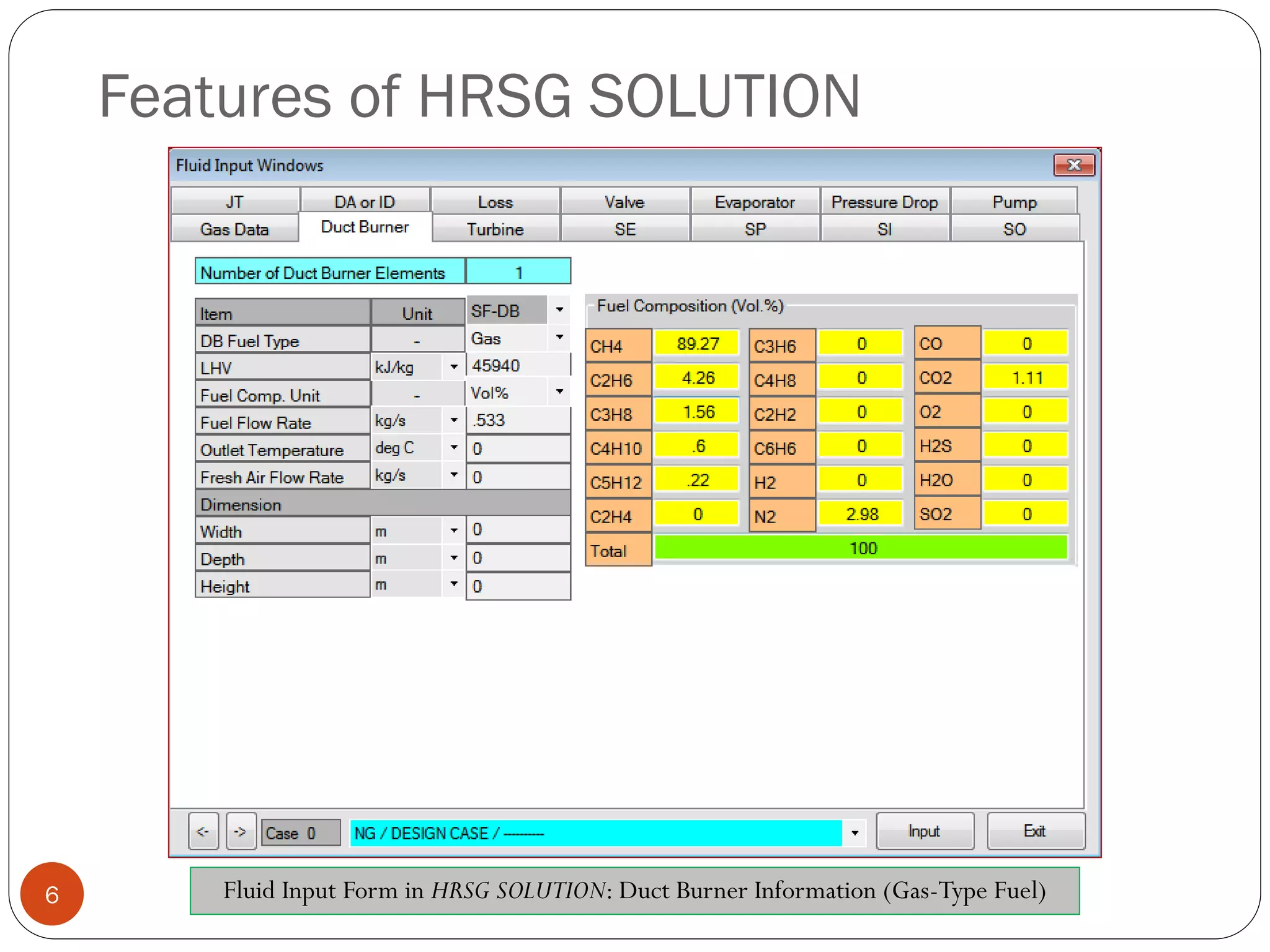1270x952 pixels.
Task: Edit the H2O composition value
Action: (x=1026, y=480)
